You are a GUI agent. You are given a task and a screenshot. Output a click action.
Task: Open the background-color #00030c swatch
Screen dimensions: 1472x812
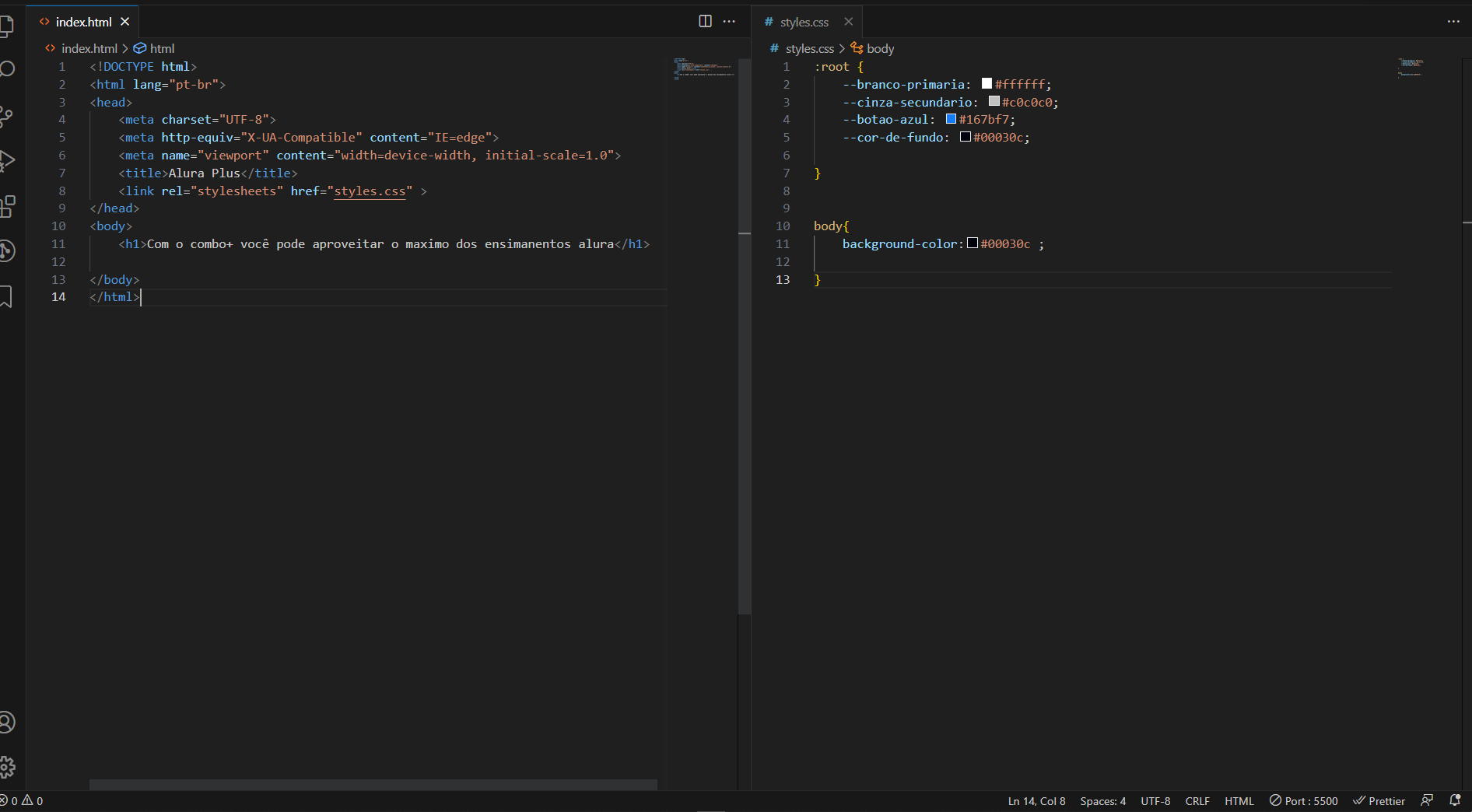tap(972, 243)
